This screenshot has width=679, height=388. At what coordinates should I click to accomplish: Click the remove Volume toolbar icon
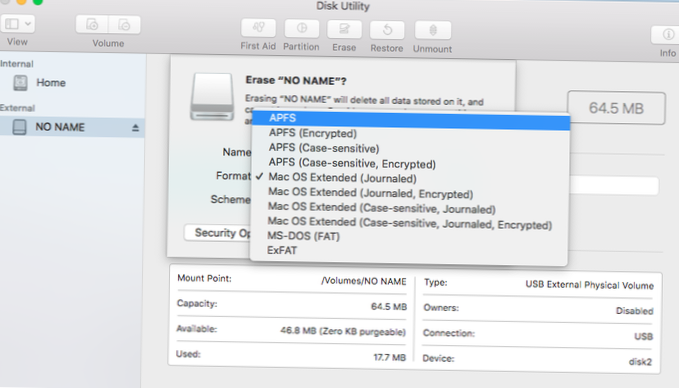click(x=124, y=25)
